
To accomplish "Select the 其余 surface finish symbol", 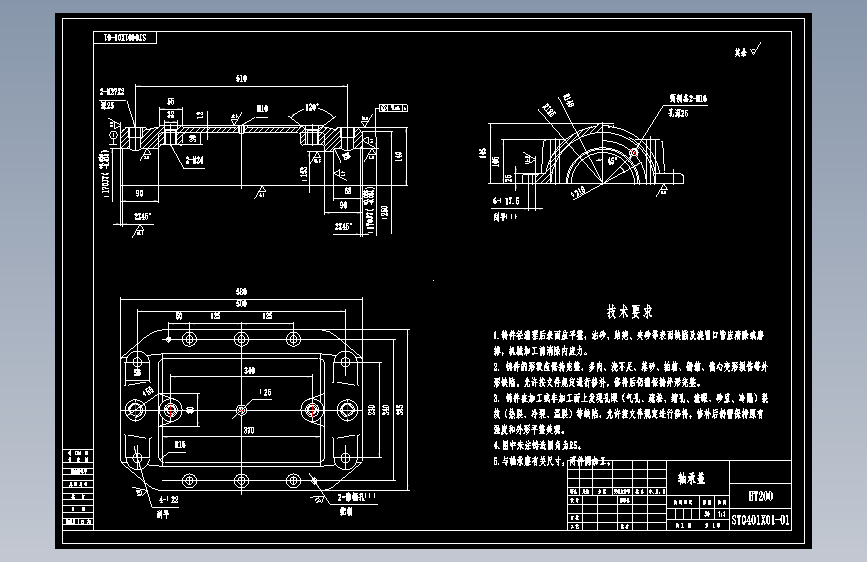I will click(x=747, y=50).
